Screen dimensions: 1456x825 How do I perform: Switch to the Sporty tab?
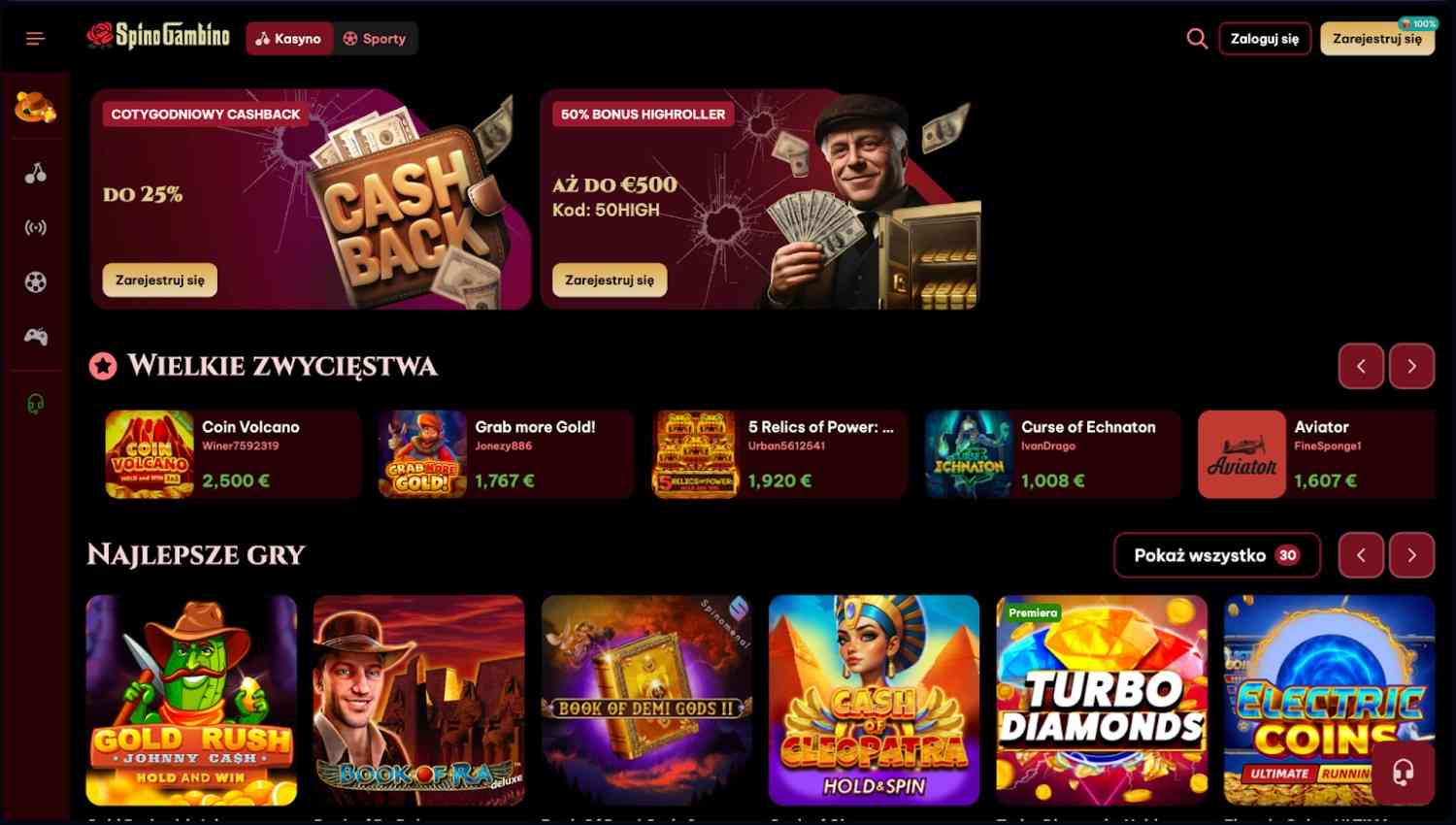(x=375, y=39)
